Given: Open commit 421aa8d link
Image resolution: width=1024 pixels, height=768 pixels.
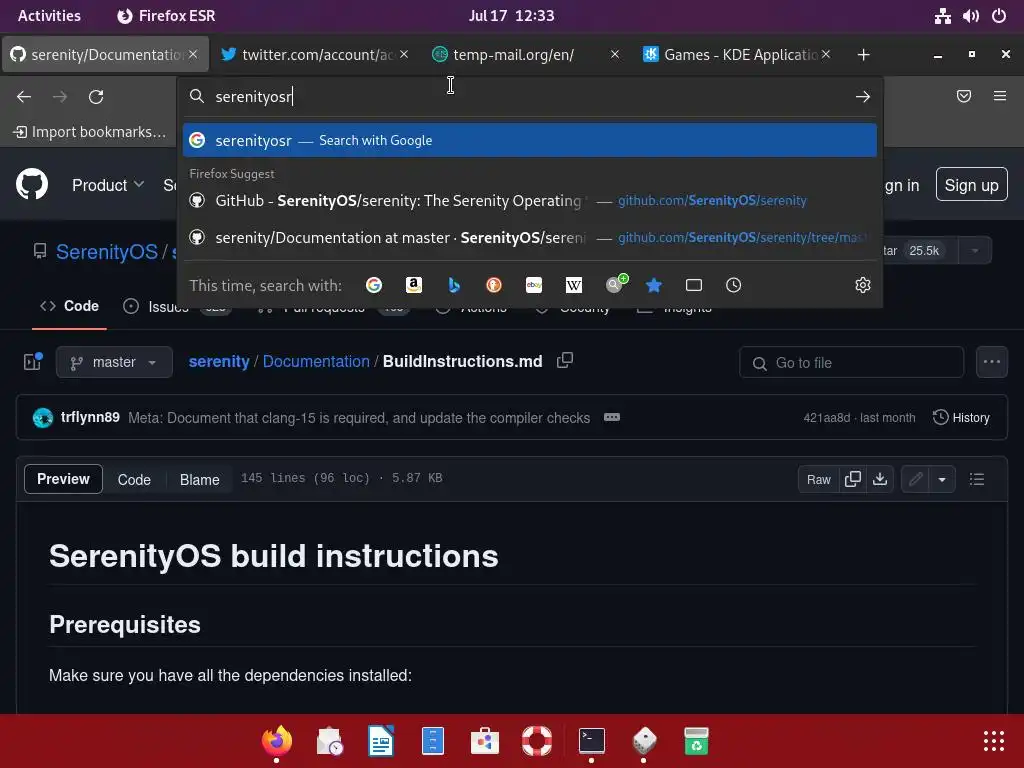Looking at the screenshot, I should (827, 418).
